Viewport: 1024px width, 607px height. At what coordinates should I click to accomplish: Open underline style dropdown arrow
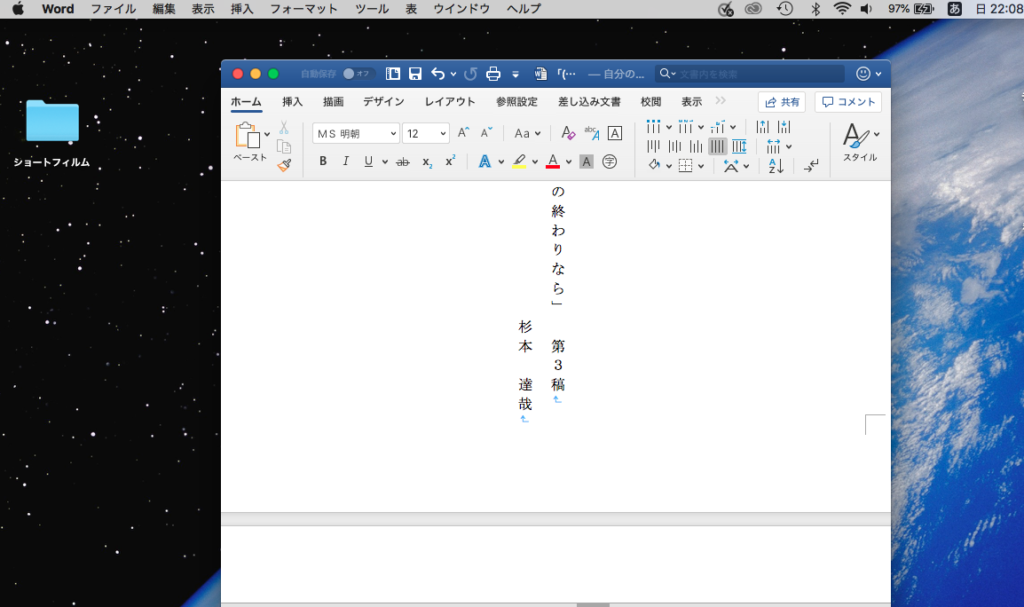click(x=385, y=162)
